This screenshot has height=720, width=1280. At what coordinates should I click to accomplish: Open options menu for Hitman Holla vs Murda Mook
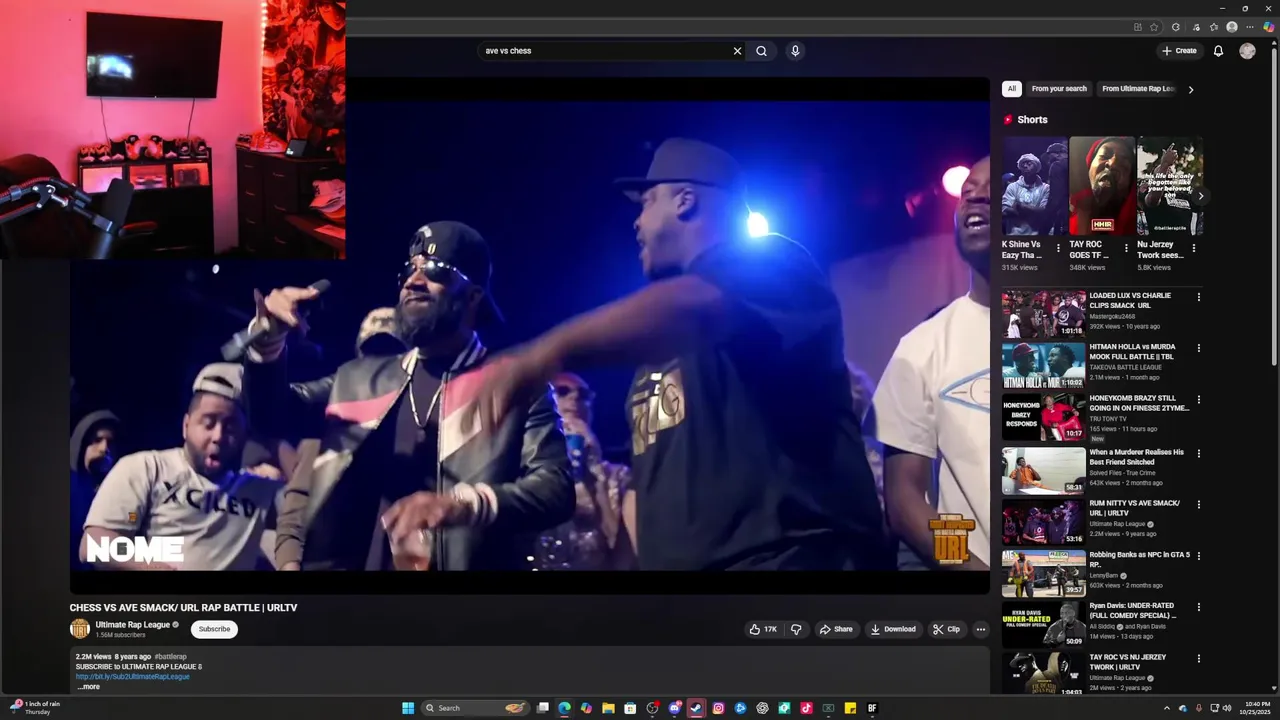pyautogui.click(x=1198, y=348)
